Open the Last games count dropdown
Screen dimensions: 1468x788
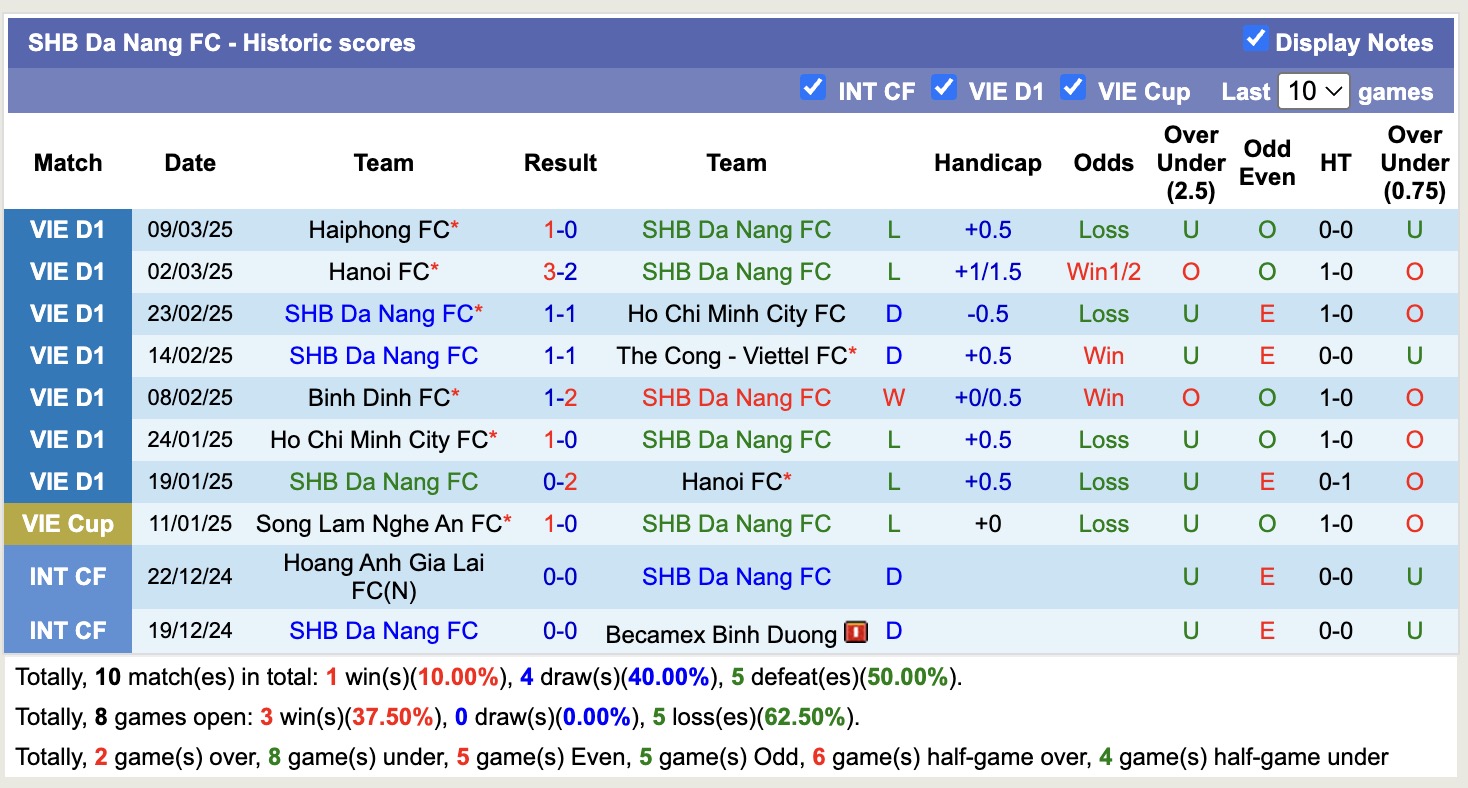(1313, 92)
